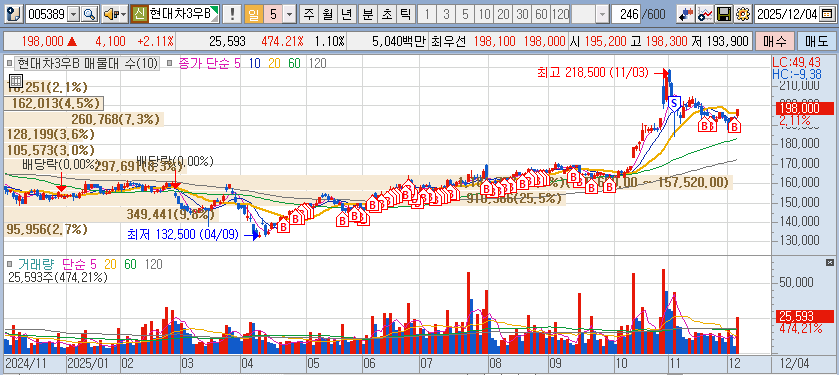Click the speaker alert icon

111,14
